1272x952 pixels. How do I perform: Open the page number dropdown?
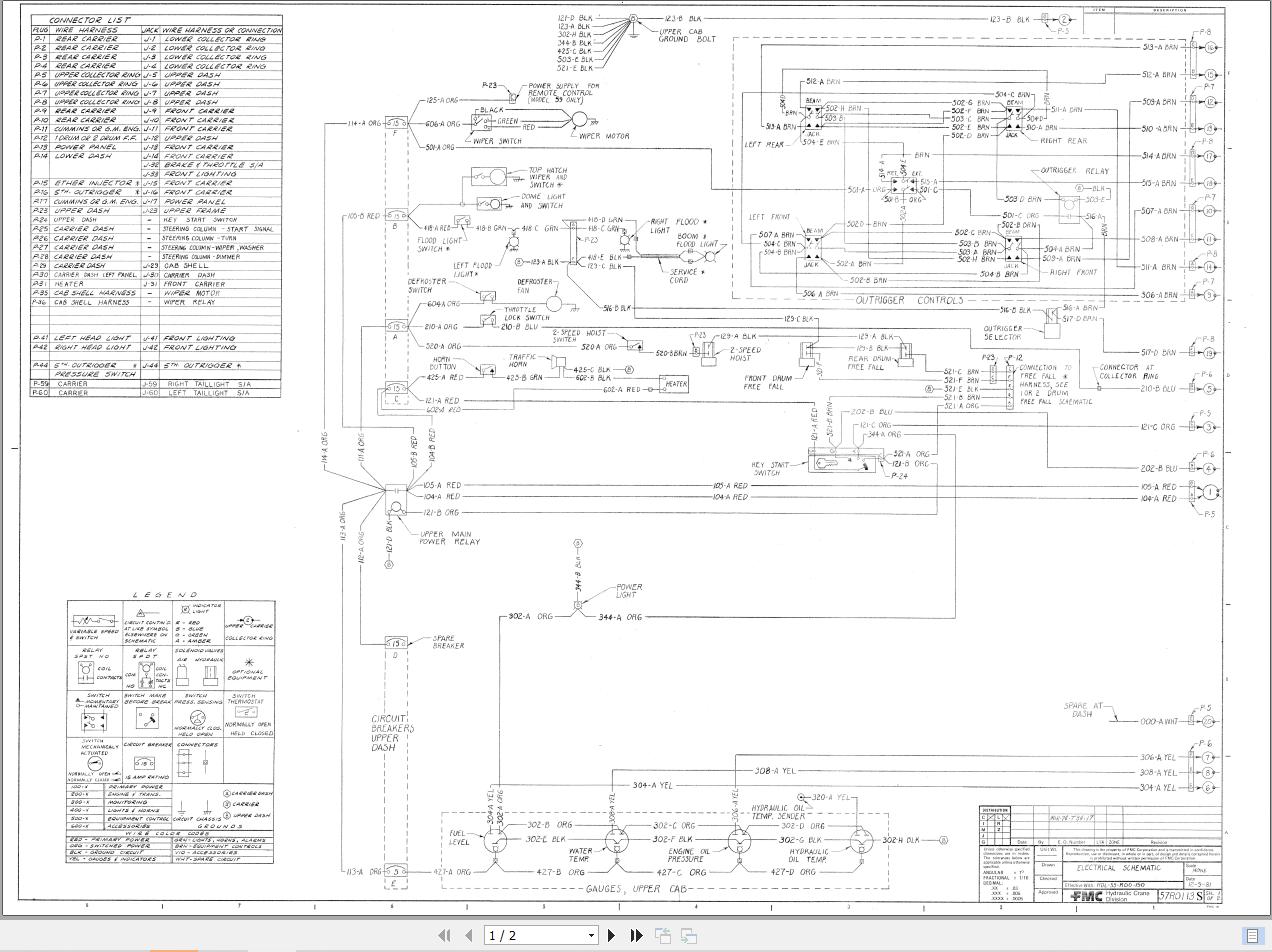point(590,935)
